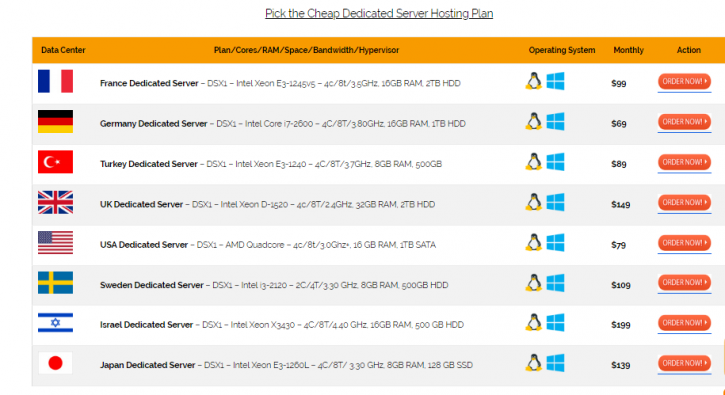Screen dimensions: 725x395
Task: Click Linux penguin icon in Germany row
Action: (534, 122)
